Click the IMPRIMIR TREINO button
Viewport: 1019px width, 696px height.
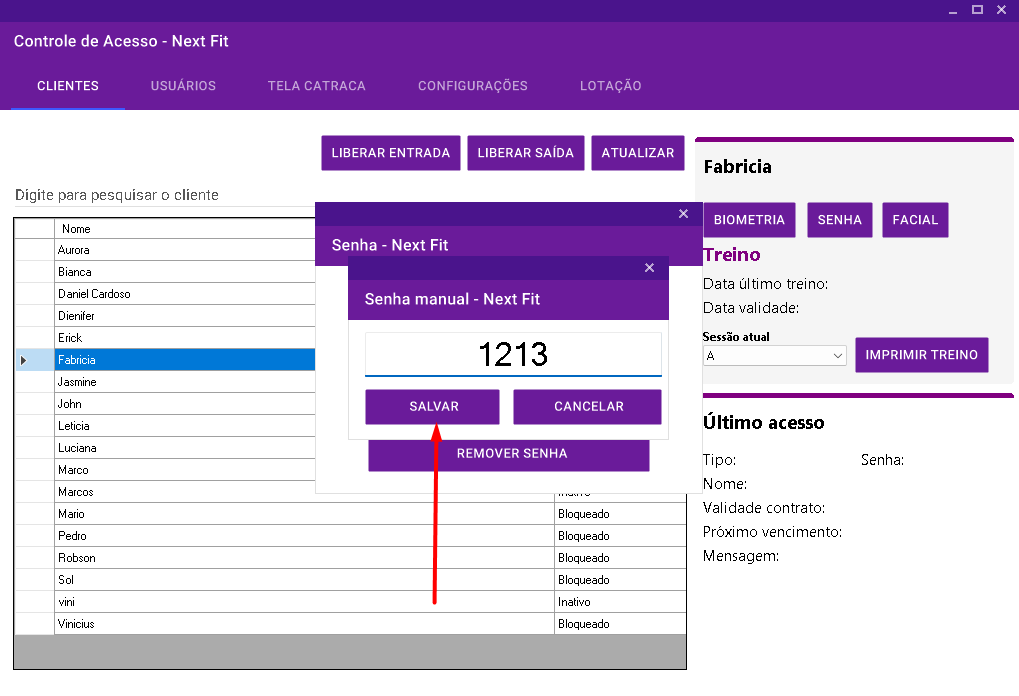[922, 355]
